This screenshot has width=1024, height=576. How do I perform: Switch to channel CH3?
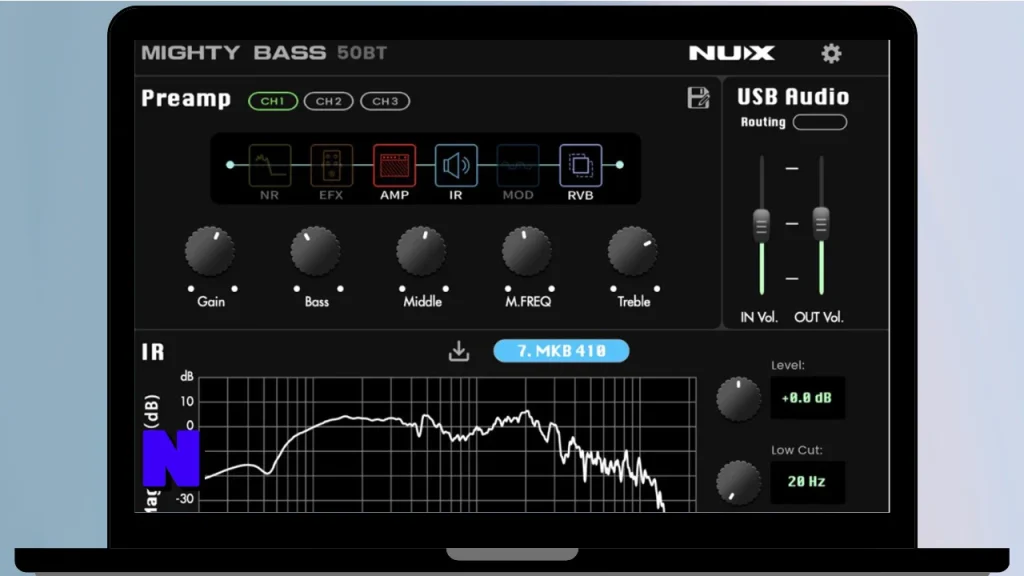[385, 101]
